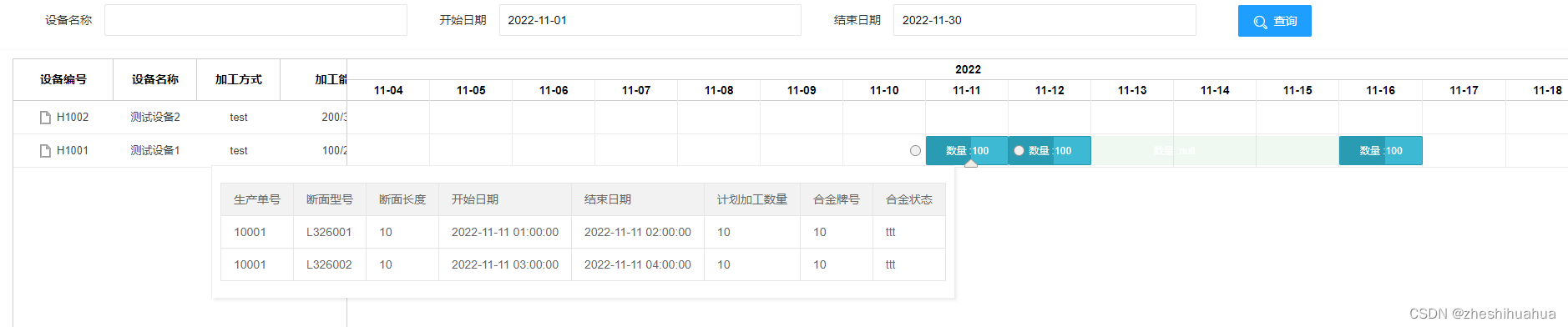
Task: Click the 设备编号 column header
Action: point(63,80)
